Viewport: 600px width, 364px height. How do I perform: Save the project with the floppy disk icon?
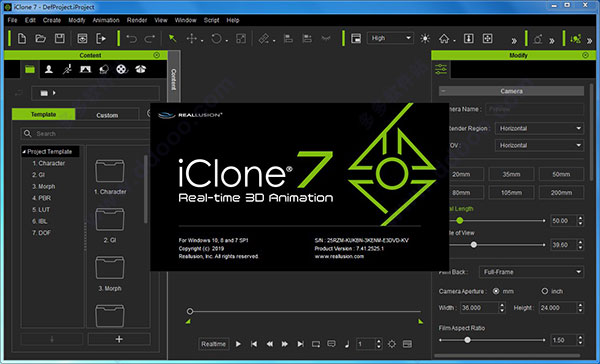coord(59,38)
